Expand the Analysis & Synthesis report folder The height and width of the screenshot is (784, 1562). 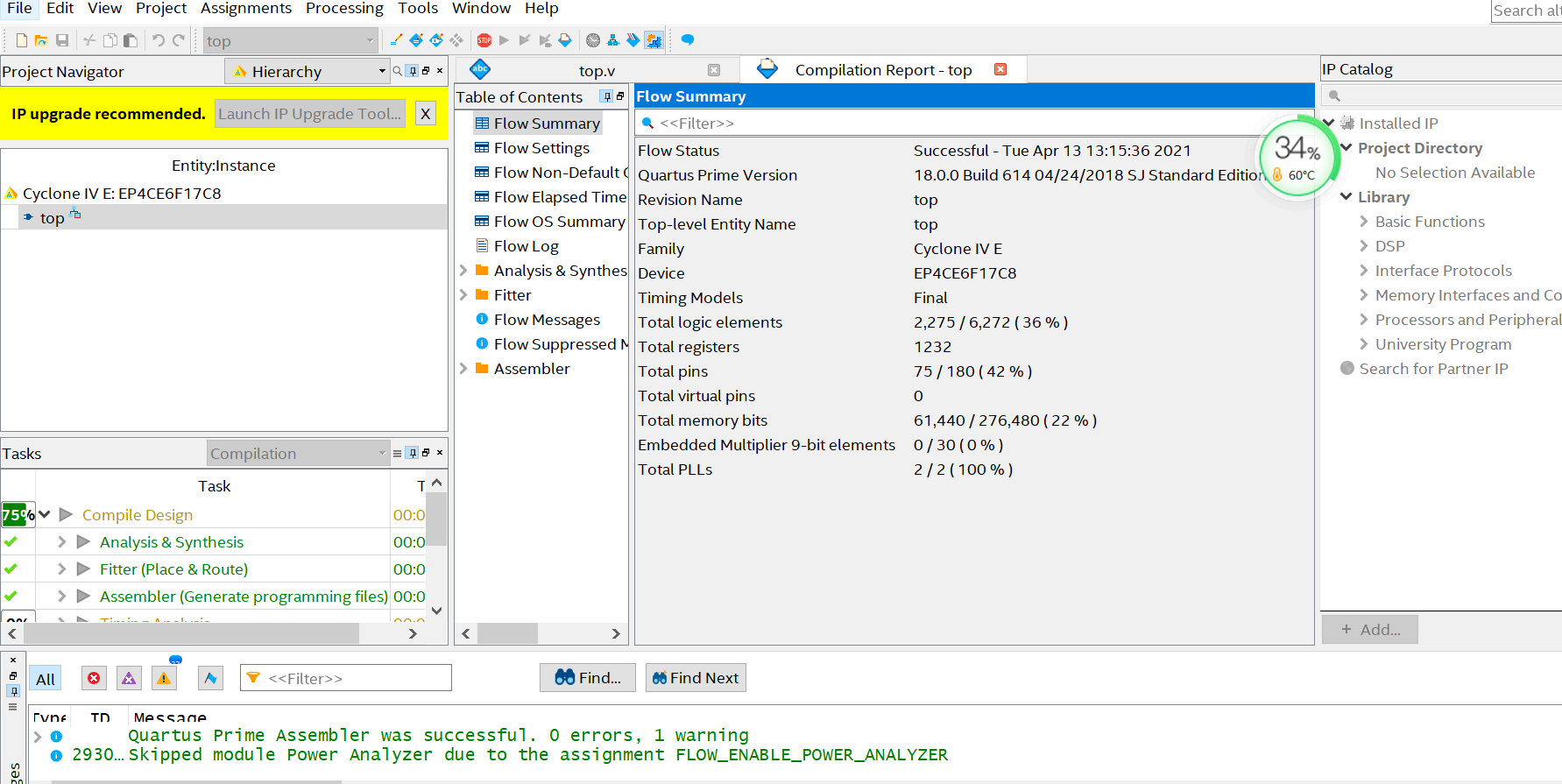(463, 271)
